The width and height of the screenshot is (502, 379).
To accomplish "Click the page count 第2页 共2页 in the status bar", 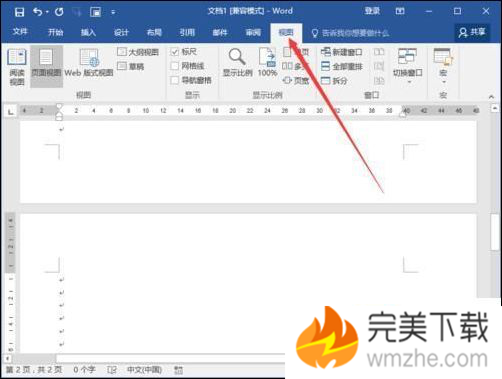I will [34, 370].
